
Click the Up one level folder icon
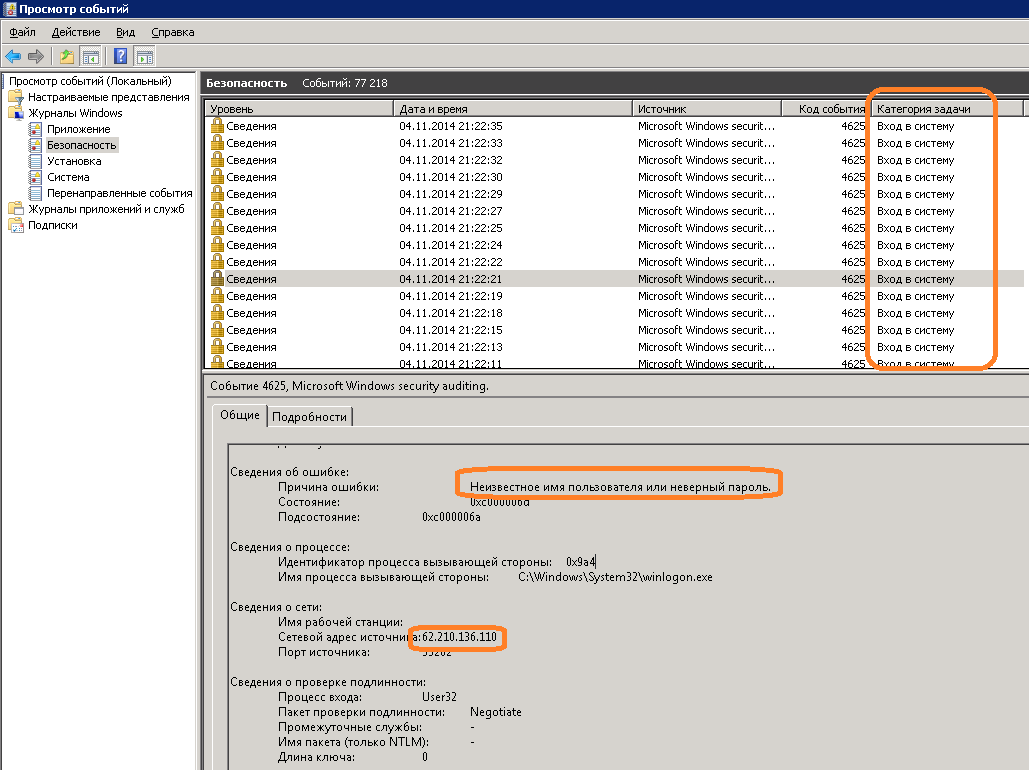[66, 56]
